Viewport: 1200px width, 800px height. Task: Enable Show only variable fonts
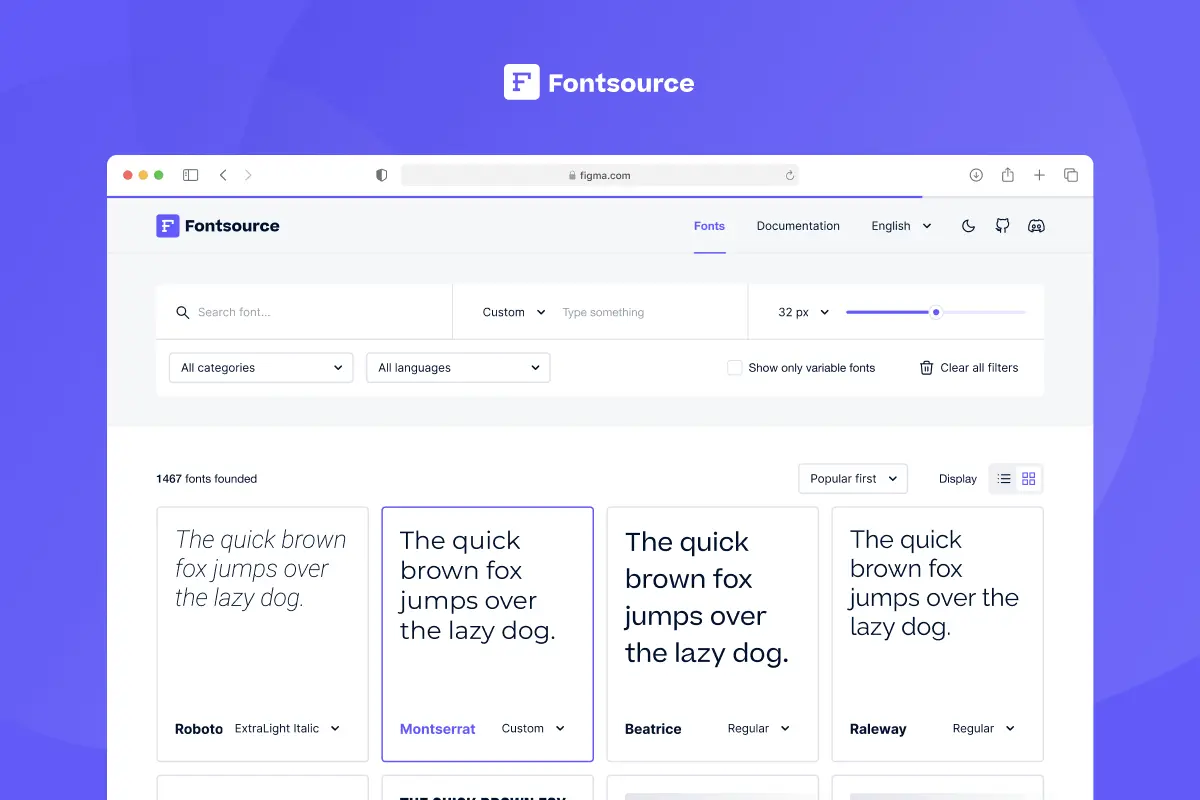point(734,367)
